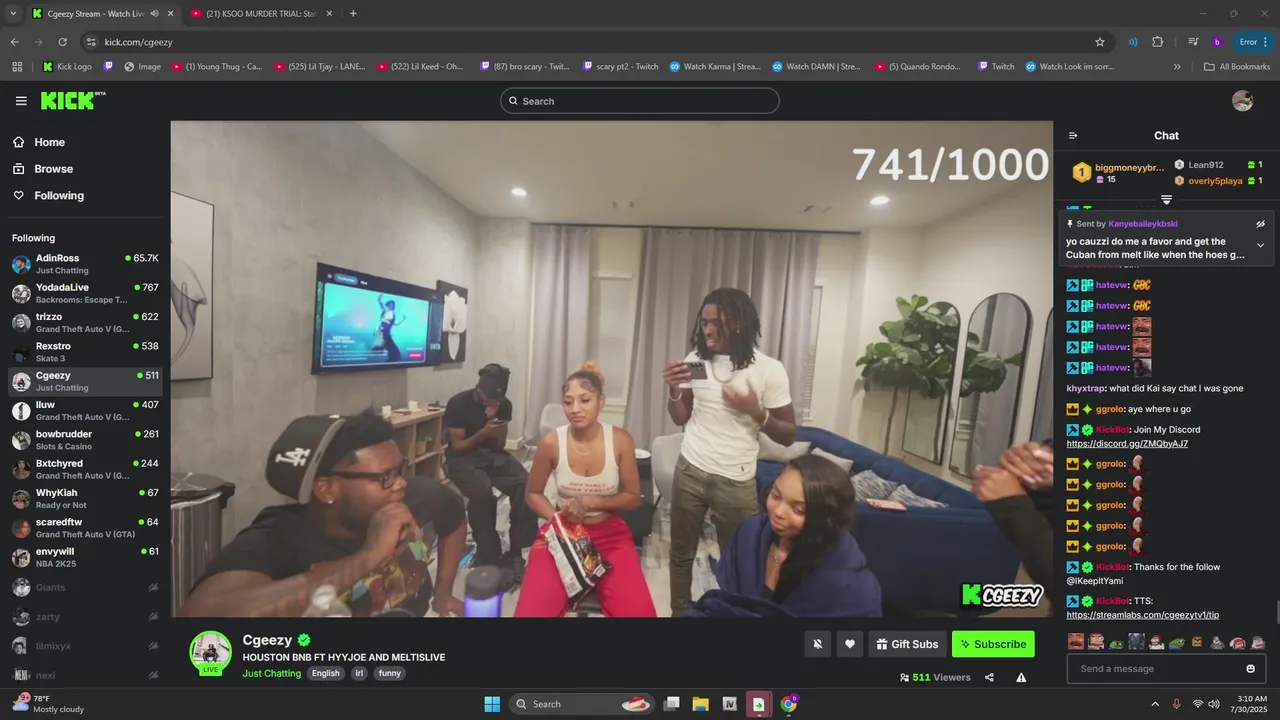
Task: Open the Kick Logo bookmark
Action: (67, 67)
